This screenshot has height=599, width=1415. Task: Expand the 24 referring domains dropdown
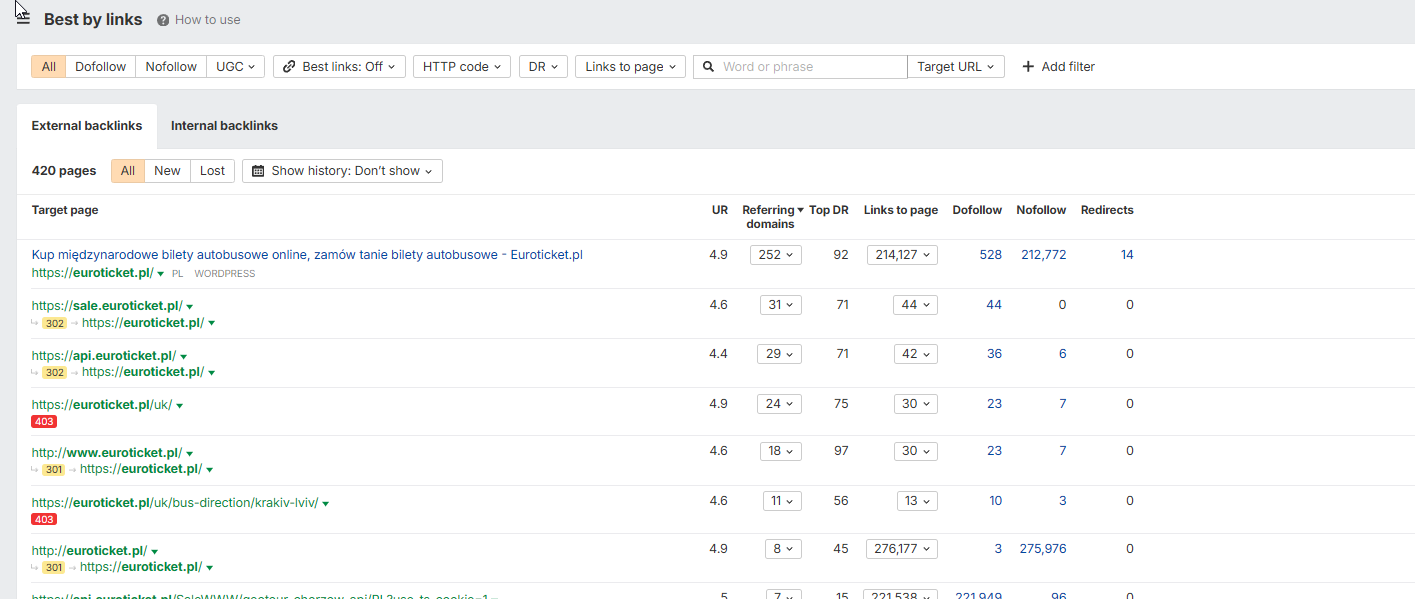pyautogui.click(x=779, y=404)
